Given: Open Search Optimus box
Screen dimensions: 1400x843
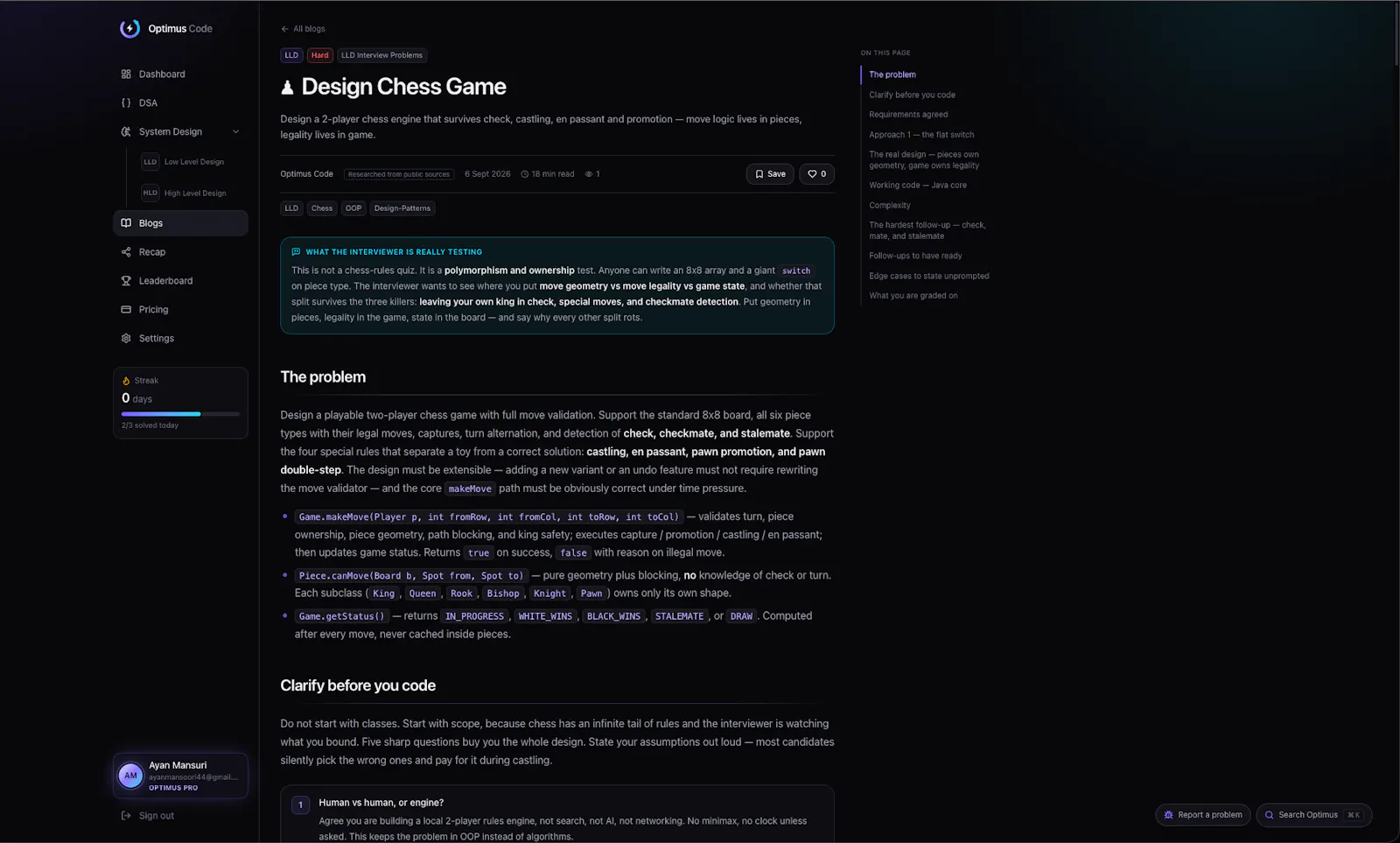Looking at the screenshot, I should (x=1314, y=815).
